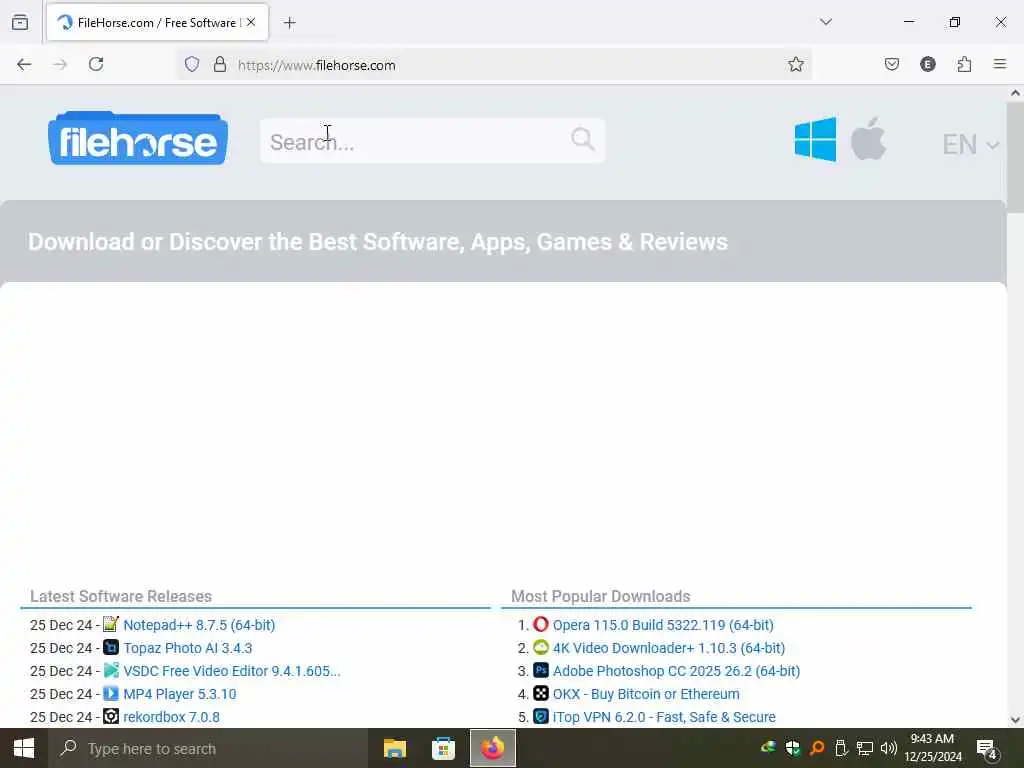Click the OKX app icon
Viewport: 1024px width, 768px height.
click(x=541, y=693)
